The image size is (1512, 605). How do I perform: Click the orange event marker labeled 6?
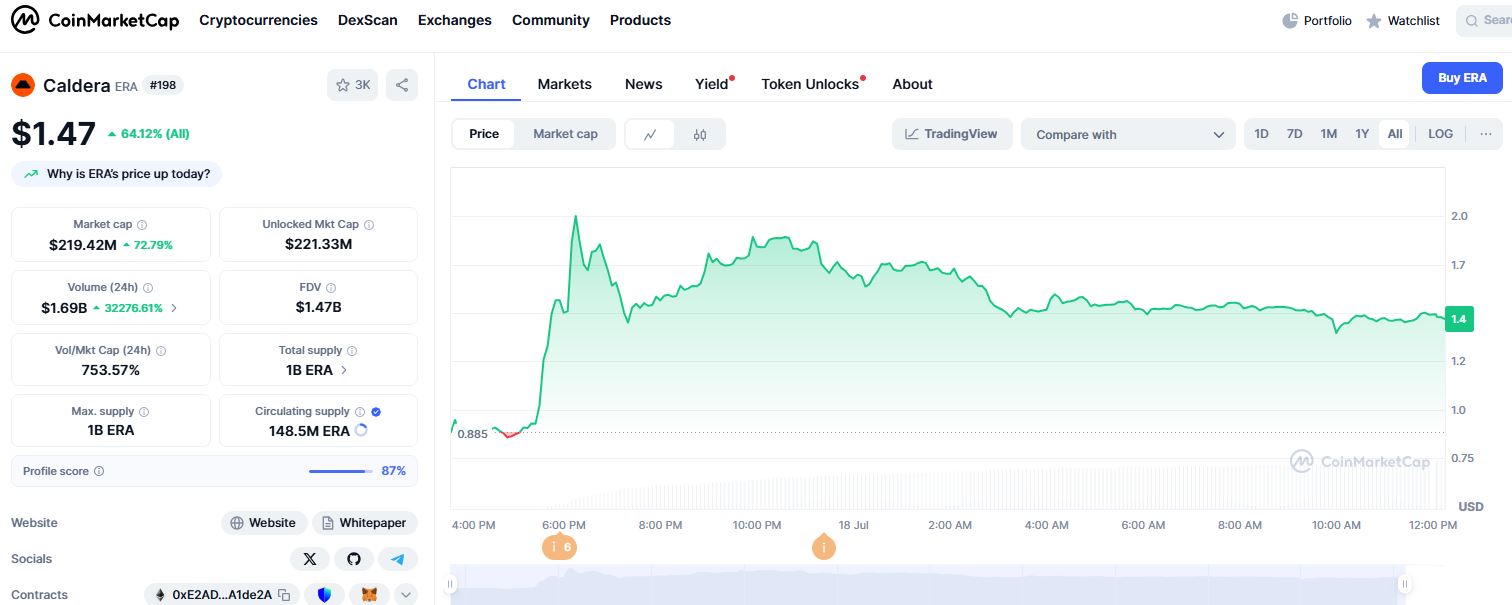[x=559, y=547]
